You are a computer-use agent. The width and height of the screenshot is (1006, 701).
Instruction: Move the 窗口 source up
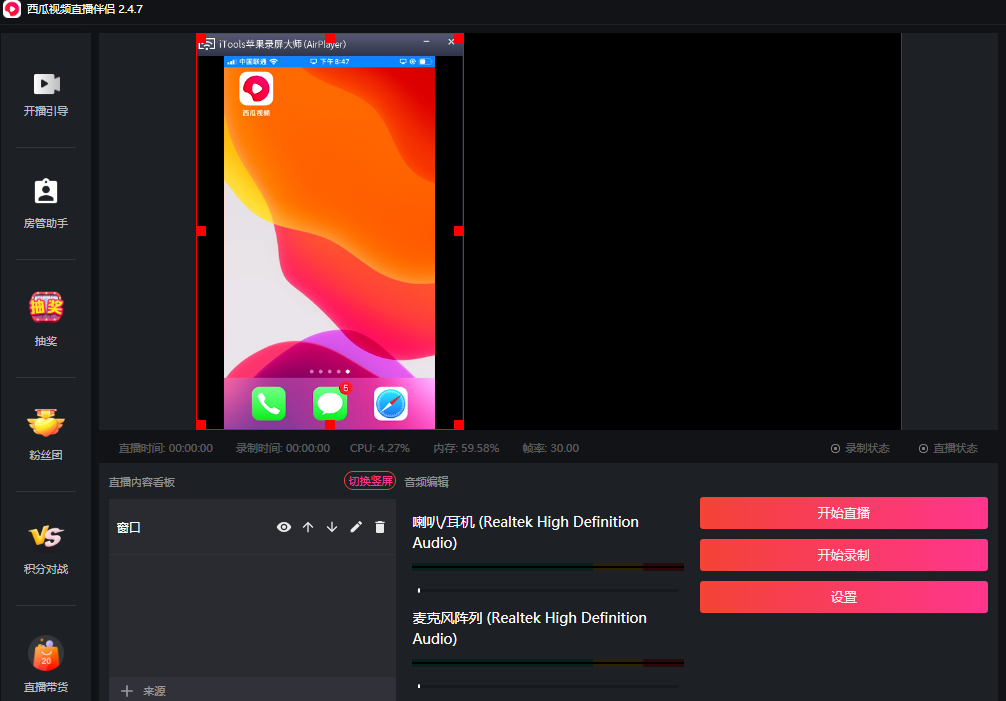click(x=308, y=527)
